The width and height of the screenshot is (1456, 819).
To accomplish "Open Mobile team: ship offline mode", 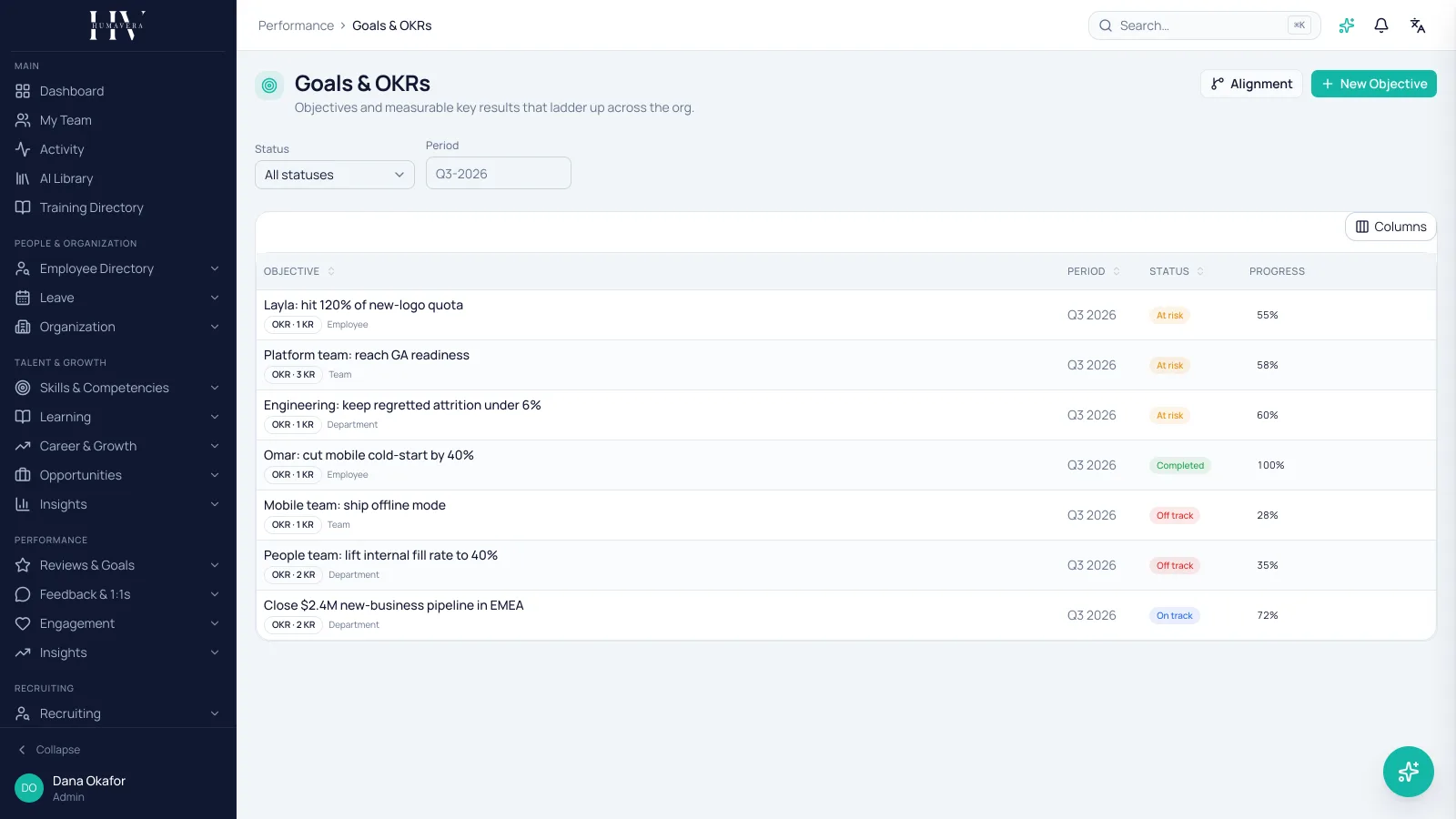I will tap(355, 505).
